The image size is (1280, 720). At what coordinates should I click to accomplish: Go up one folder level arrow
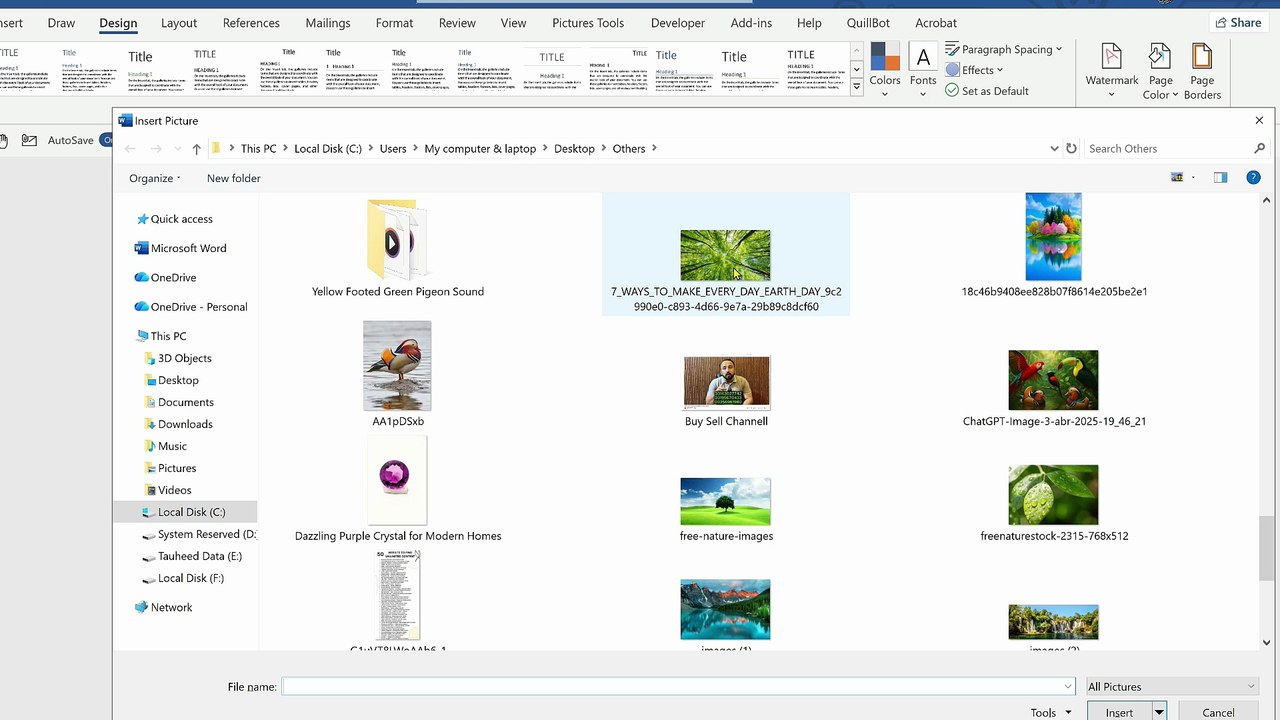click(x=196, y=149)
